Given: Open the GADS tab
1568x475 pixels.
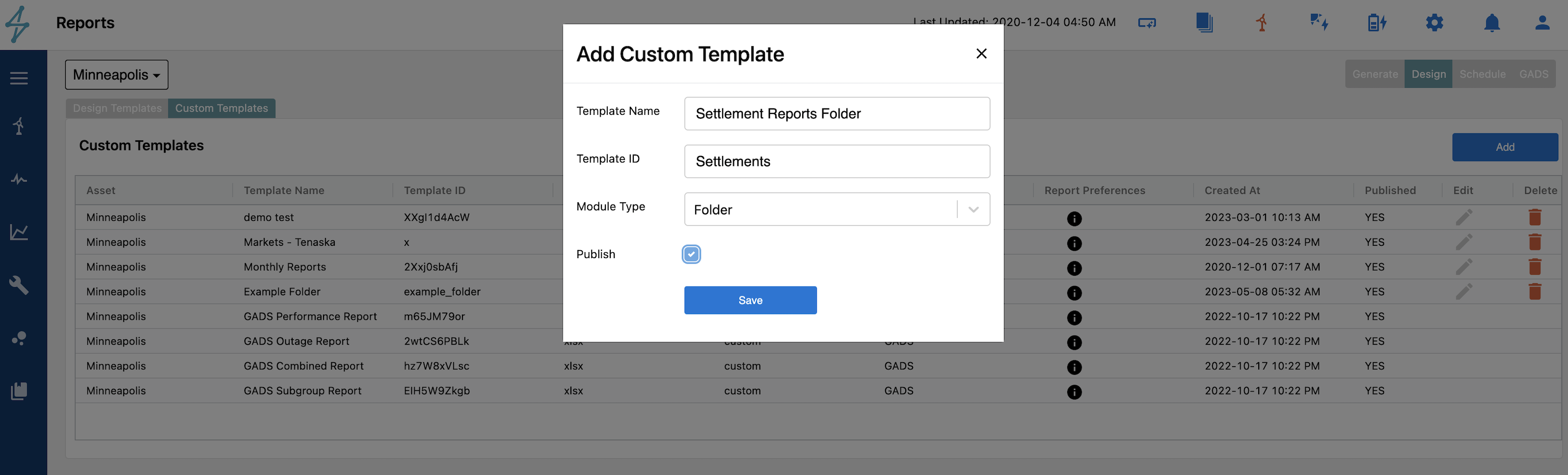Looking at the screenshot, I should coord(1533,74).
